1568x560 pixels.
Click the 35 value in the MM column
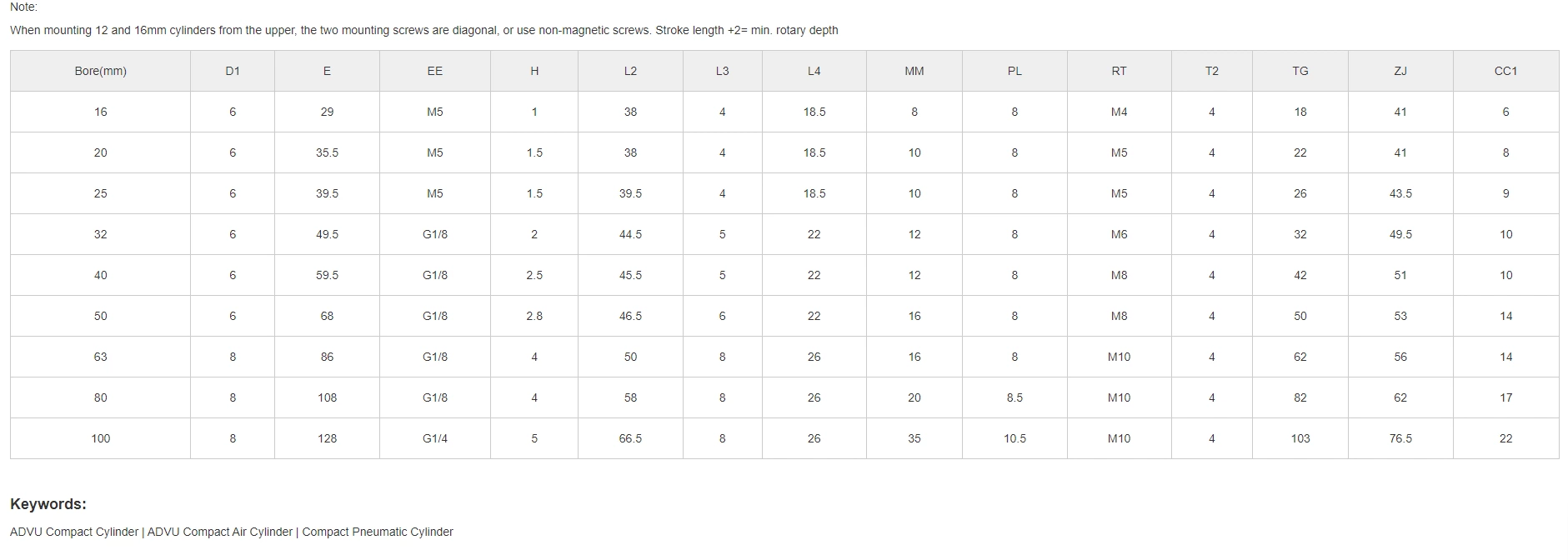tap(914, 438)
